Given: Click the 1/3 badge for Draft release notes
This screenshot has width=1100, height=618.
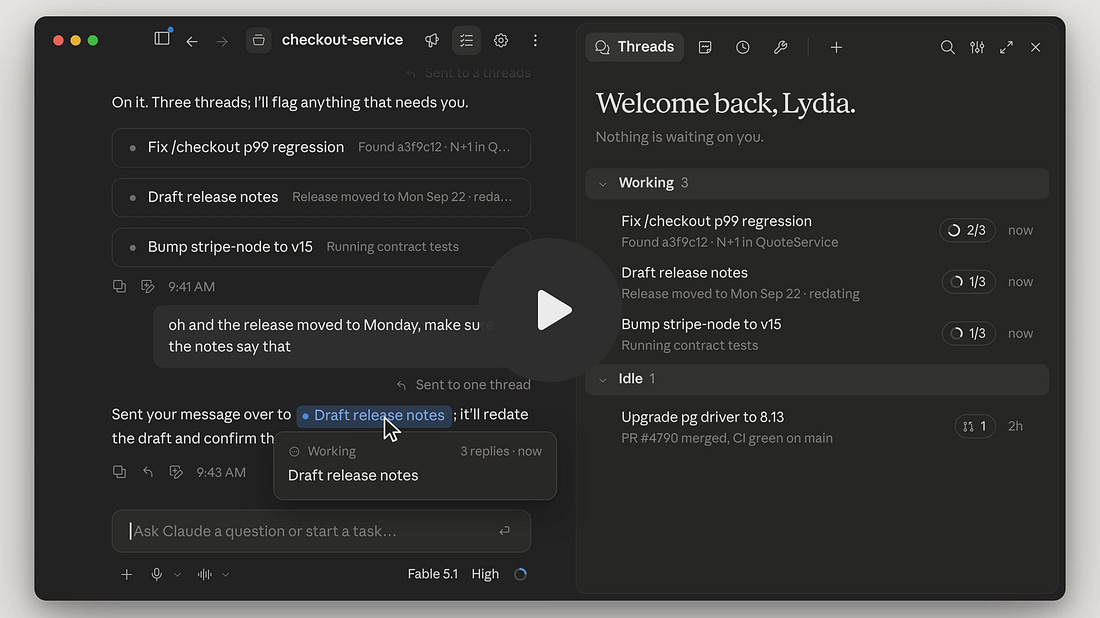Looking at the screenshot, I should point(969,282).
